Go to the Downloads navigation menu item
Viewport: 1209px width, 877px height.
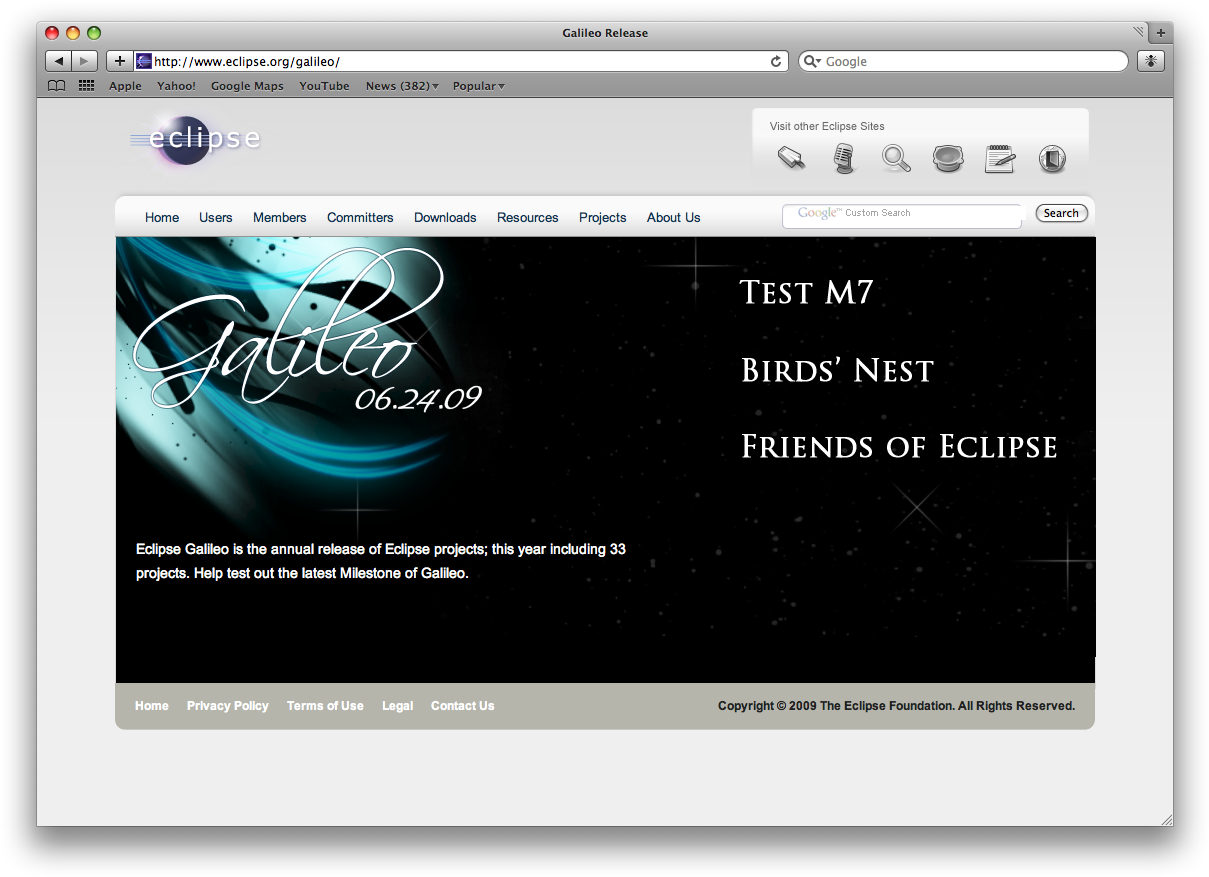click(445, 217)
